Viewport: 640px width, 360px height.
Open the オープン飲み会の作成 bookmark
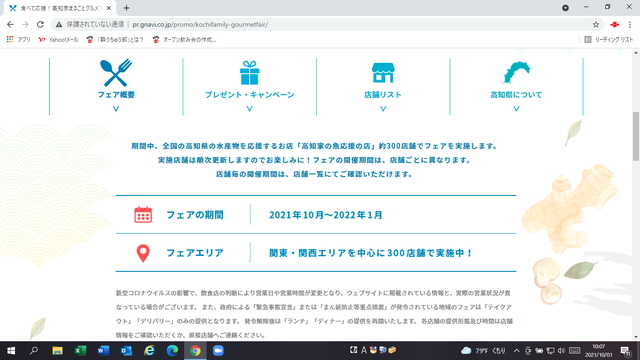[184, 40]
